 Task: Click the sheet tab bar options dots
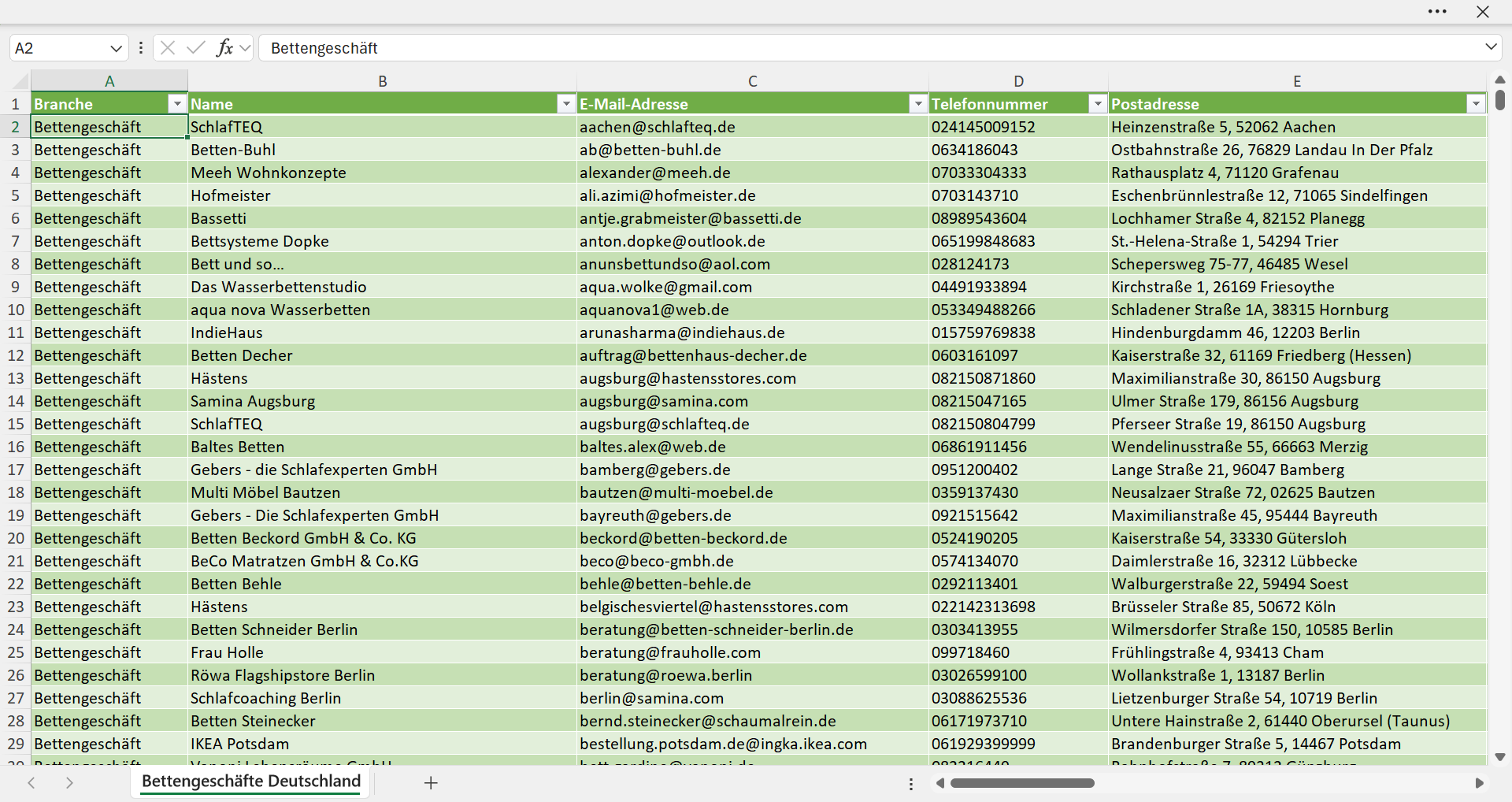point(911,784)
